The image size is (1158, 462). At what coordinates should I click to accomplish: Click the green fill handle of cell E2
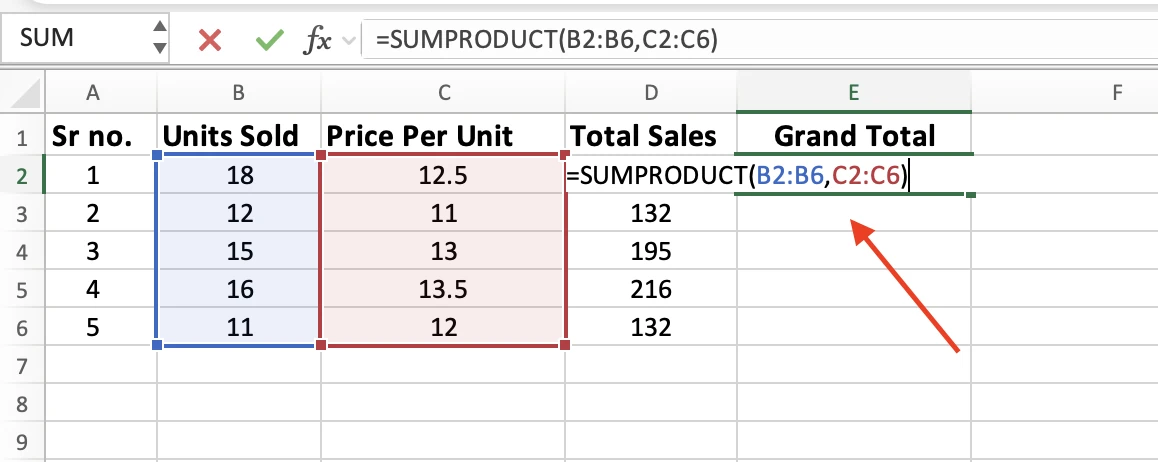(x=970, y=195)
